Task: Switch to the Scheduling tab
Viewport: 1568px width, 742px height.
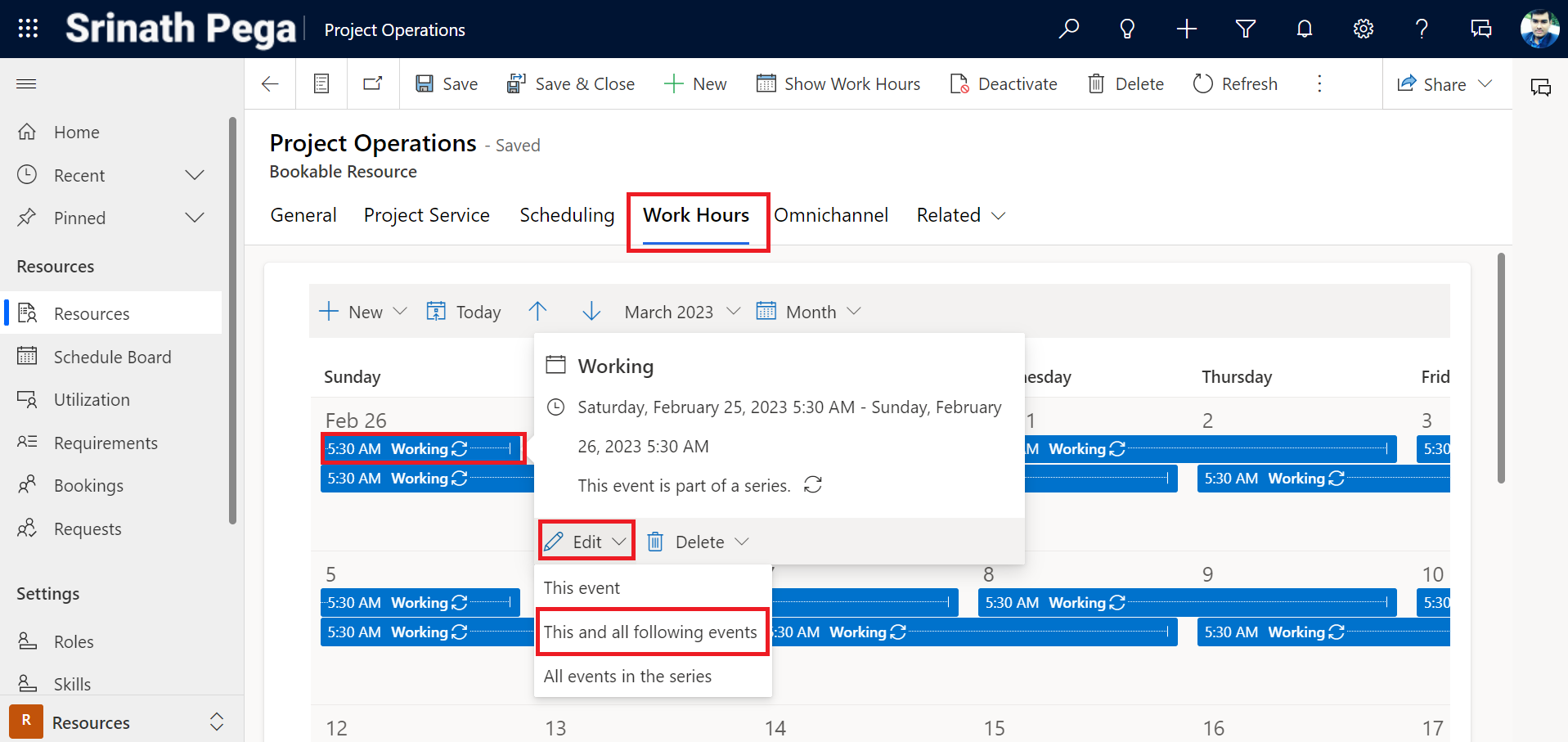Action: point(566,215)
